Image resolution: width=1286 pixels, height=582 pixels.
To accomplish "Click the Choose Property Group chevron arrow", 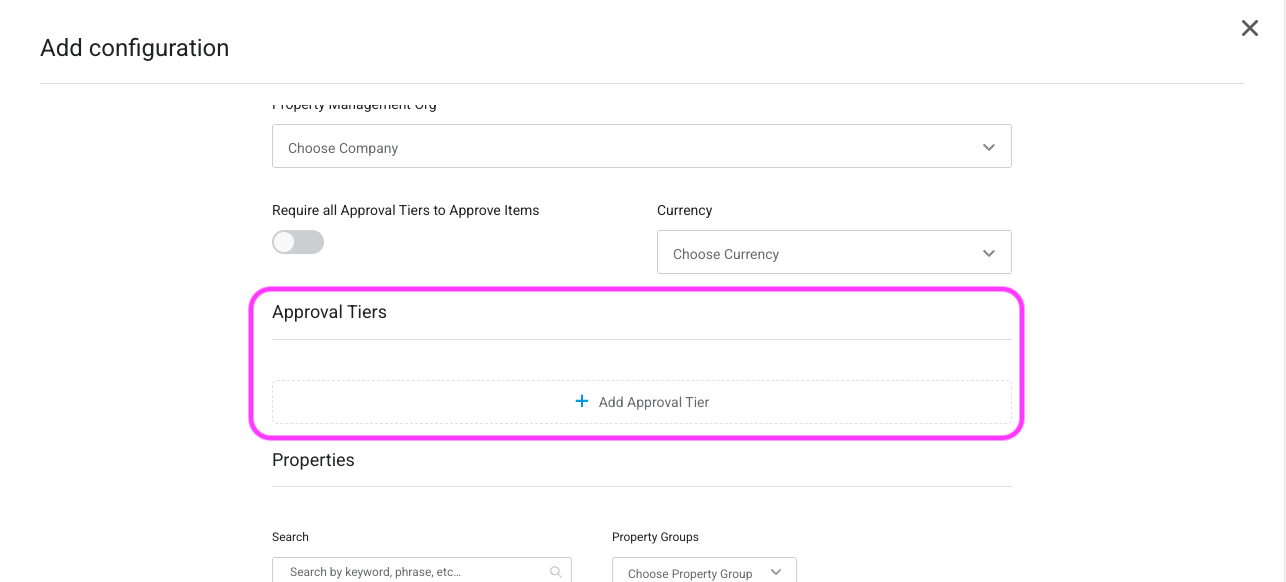I will [x=776, y=572].
